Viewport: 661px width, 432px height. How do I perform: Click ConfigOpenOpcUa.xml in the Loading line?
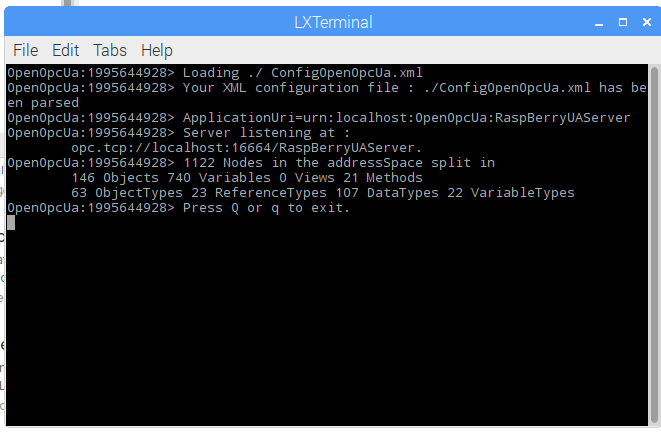(x=347, y=72)
